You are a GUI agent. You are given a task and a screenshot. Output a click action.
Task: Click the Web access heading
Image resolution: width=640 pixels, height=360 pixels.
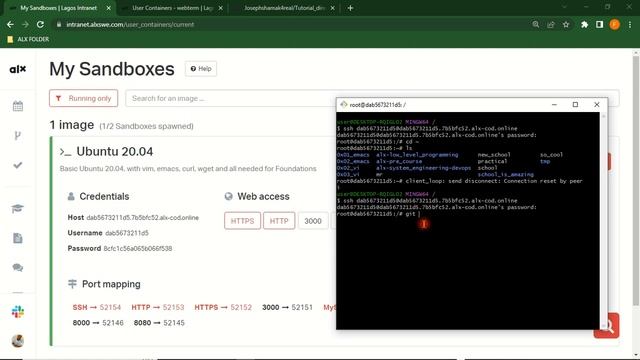[x=263, y=196]
